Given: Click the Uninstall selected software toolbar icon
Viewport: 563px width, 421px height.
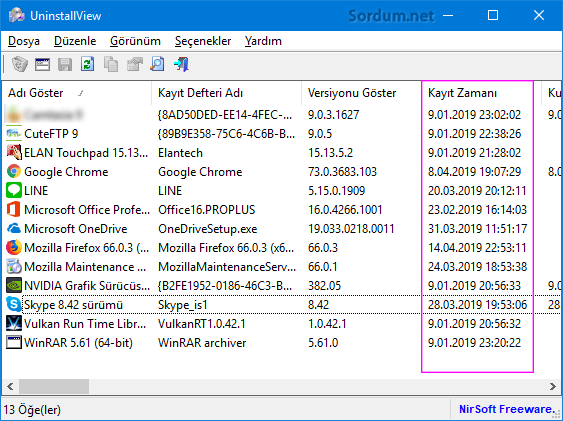Looking at the screenshot, I should (x=20, y=65).
